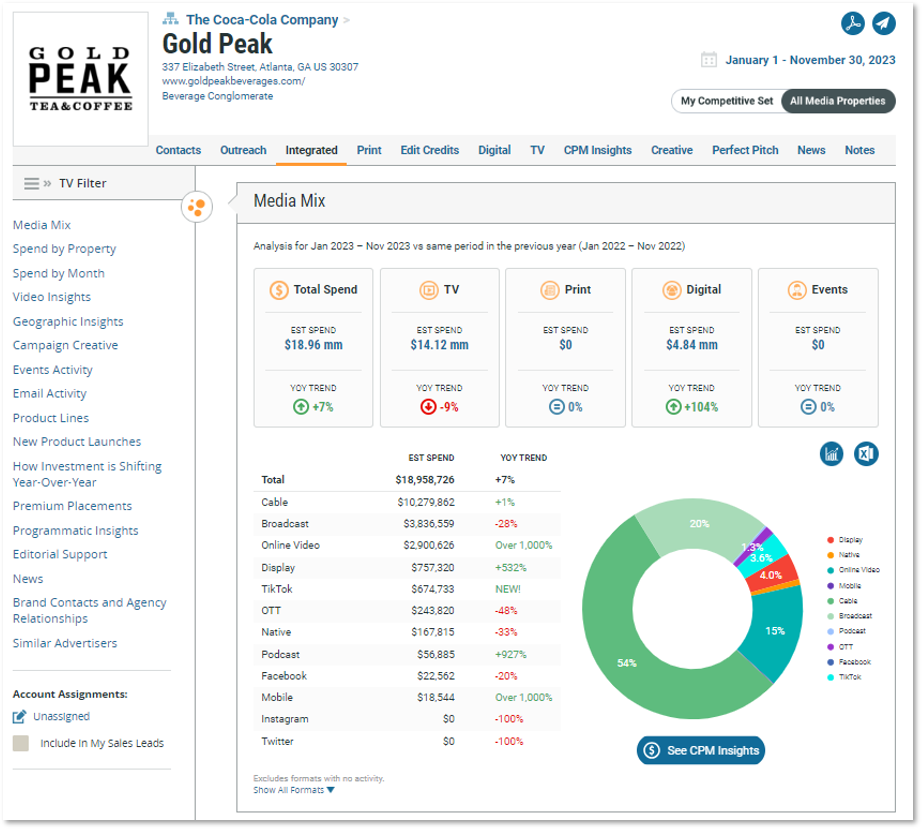Click the date range January 1 - November 30, 2023

click(810, 60)
